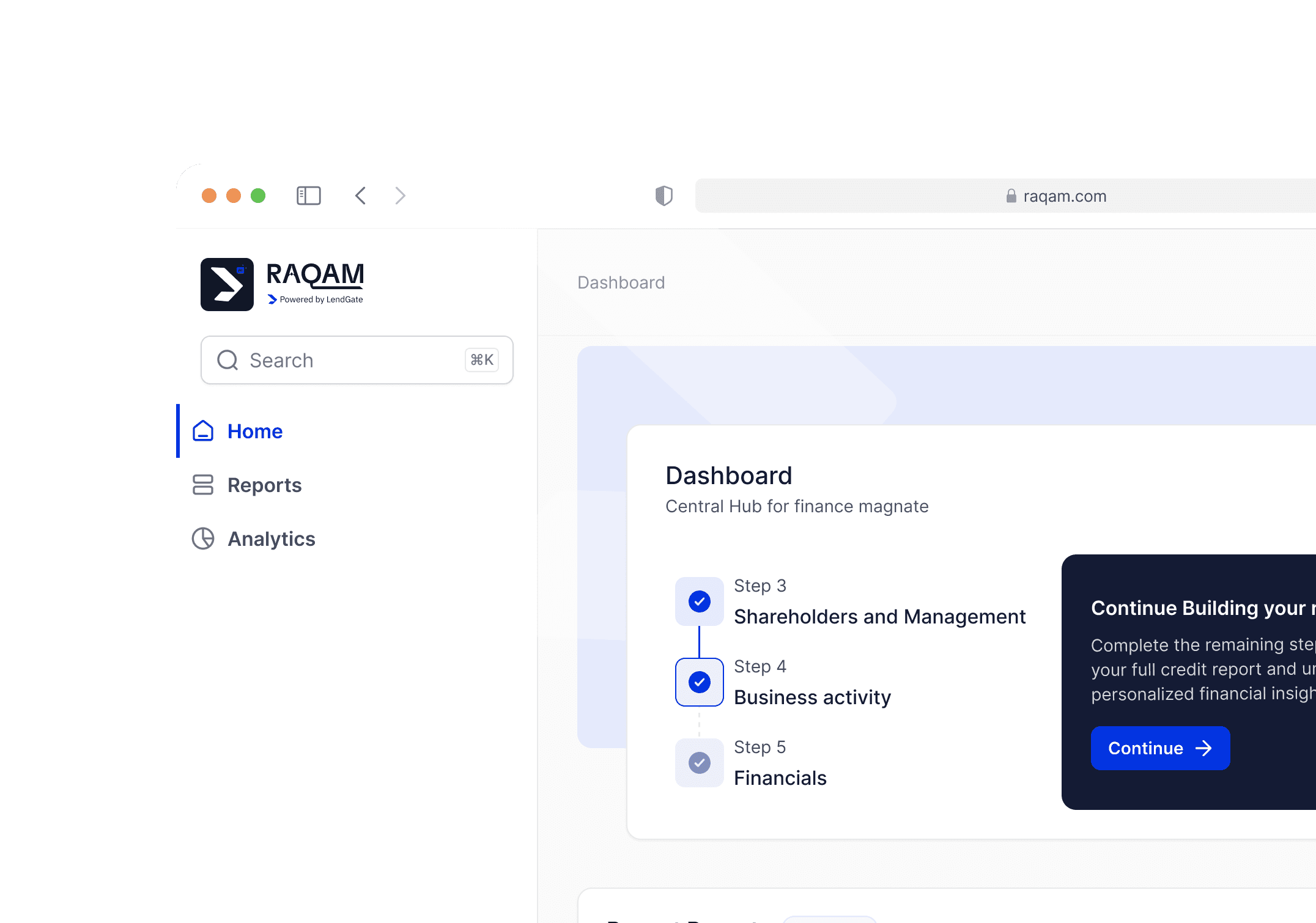Screen dimensions: 1316x923
Task: Click the privacy shield icon
Action: click(664, 196)
